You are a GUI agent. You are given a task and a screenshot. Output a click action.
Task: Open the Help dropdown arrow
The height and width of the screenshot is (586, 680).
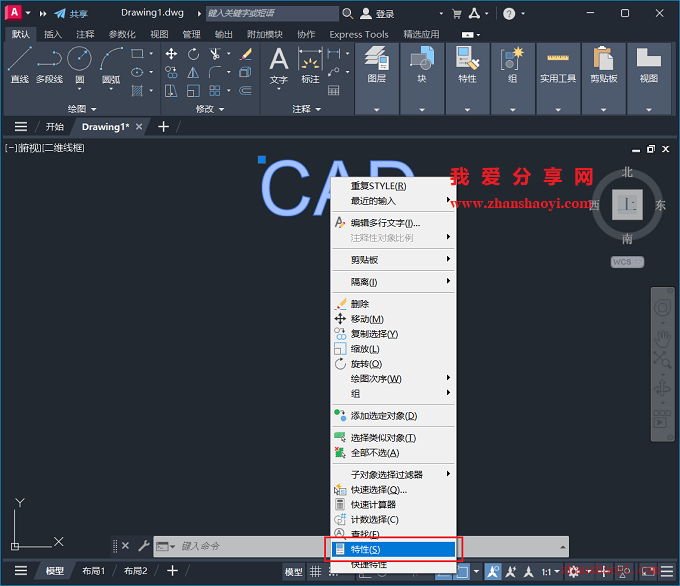[x=523, y=13]
